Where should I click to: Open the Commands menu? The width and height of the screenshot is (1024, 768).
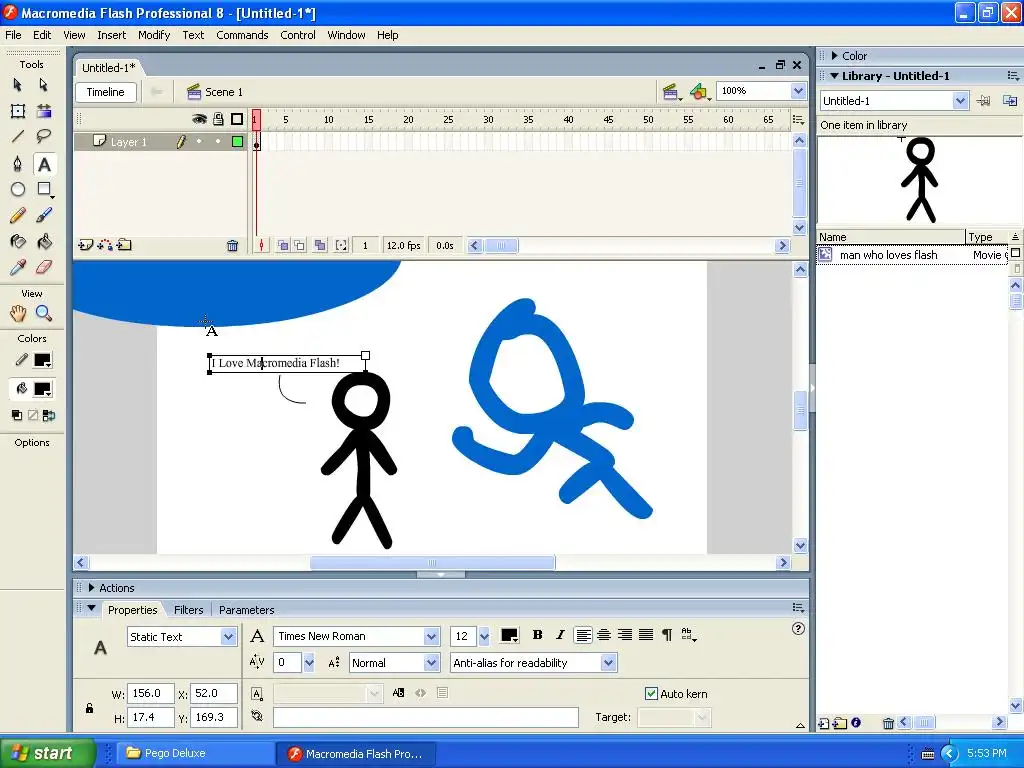(242, 35)
